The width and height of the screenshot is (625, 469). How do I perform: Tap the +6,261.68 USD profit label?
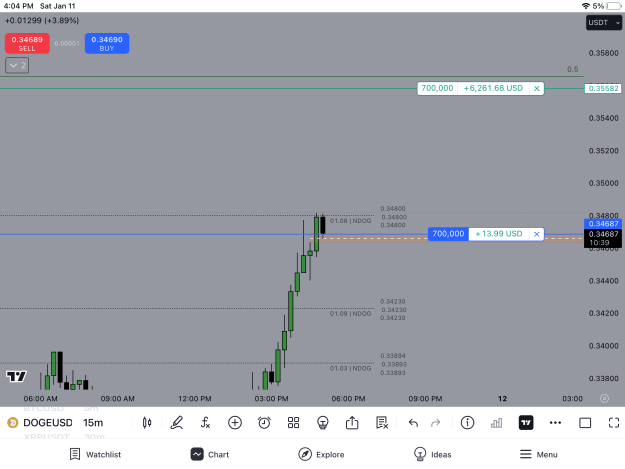pyautogui.click(x=493, y=88)
